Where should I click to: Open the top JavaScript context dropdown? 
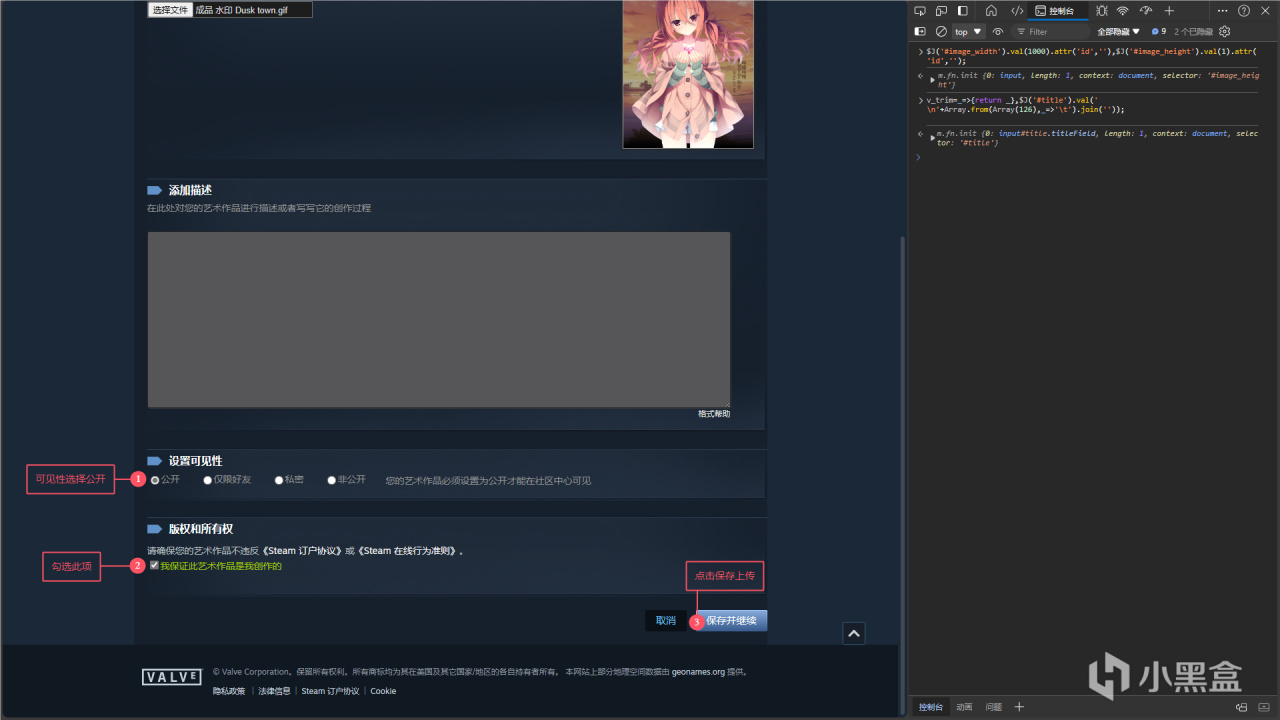969,32
